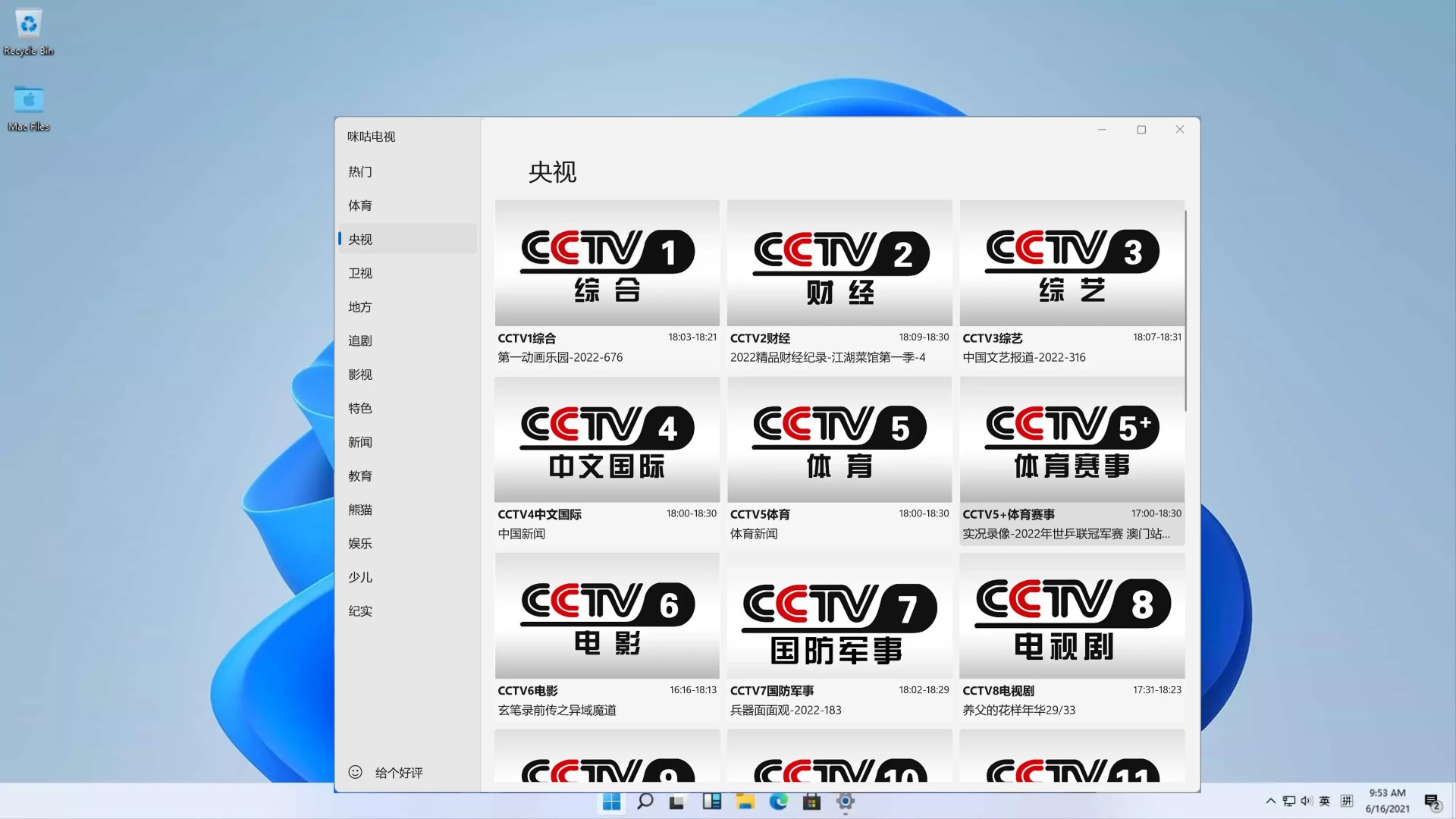Open the 纪实 channel list
Viewport: 1456px width, 819px height.
point(407,610)
